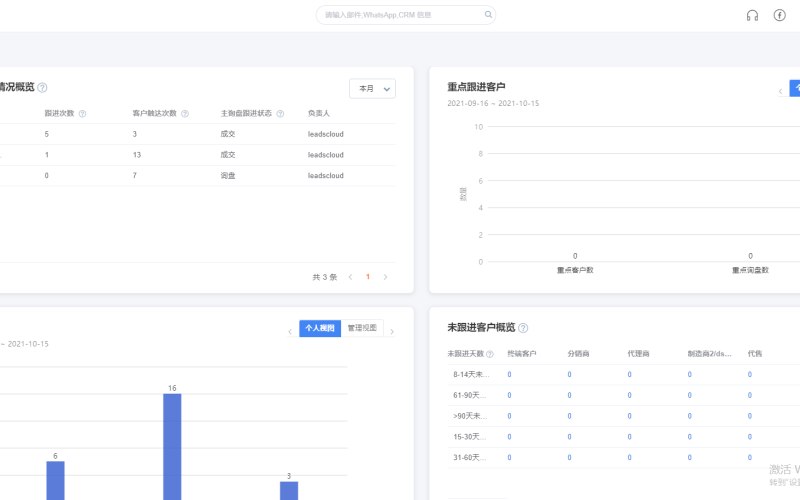Open 终端客户 count in 8-14天未 row

(509, 374)
